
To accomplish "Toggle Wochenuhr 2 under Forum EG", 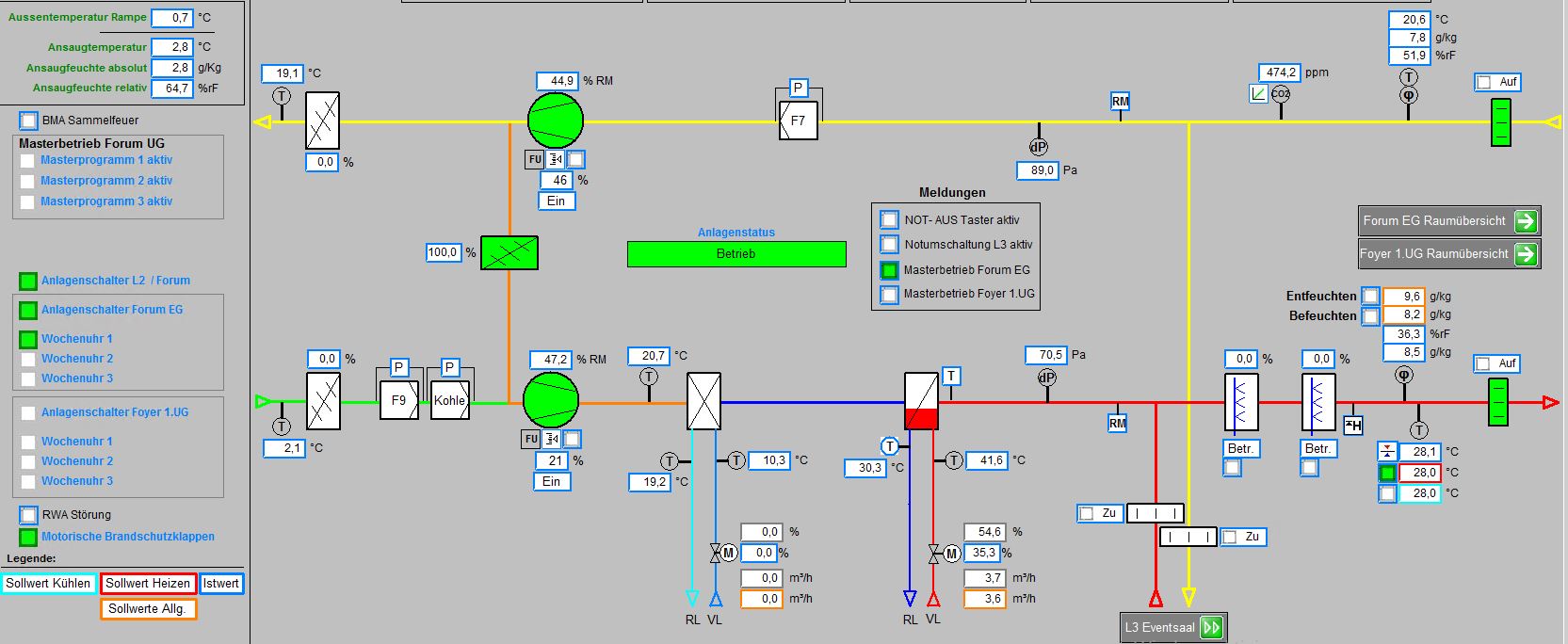I will point(28,359).
